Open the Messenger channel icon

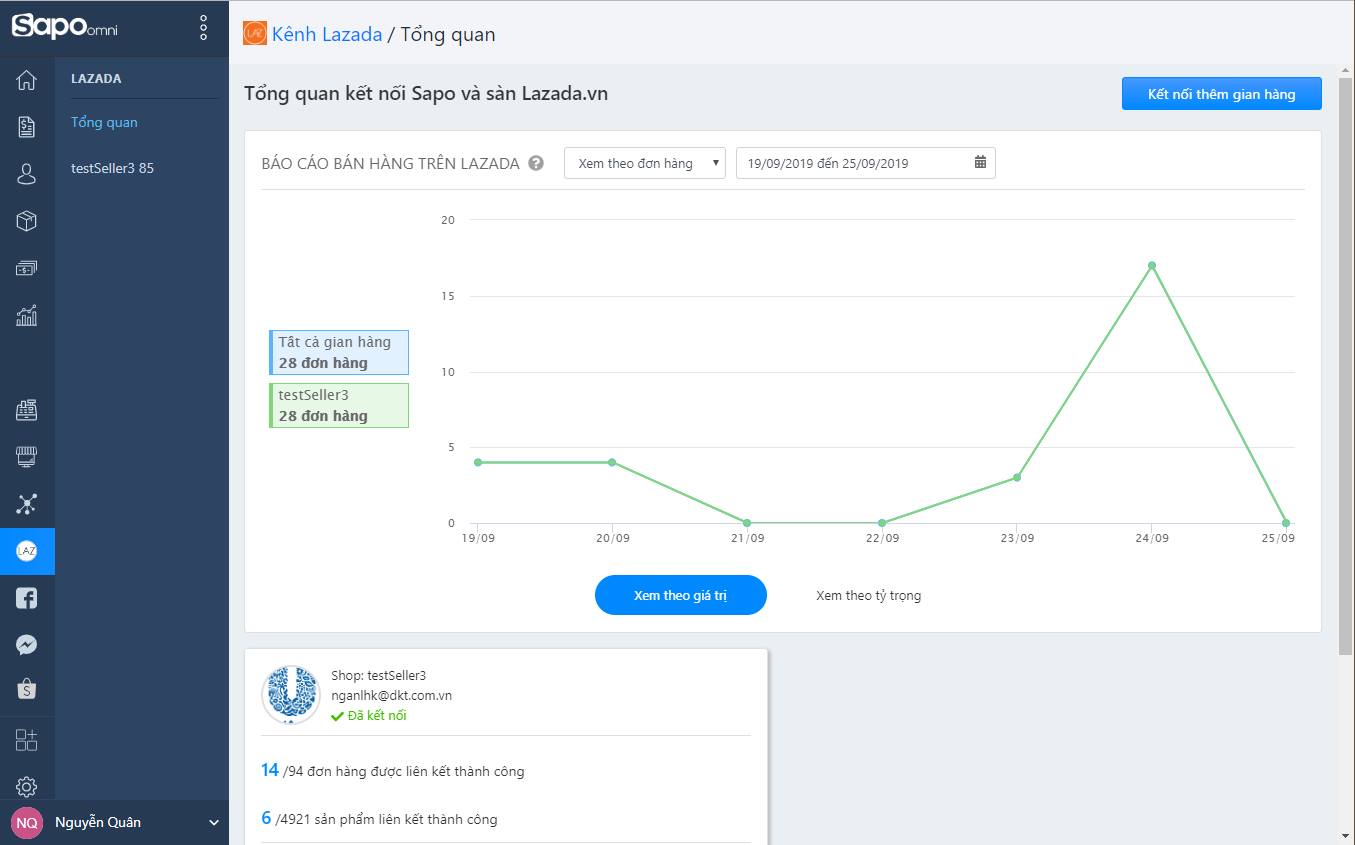(27, 645)
